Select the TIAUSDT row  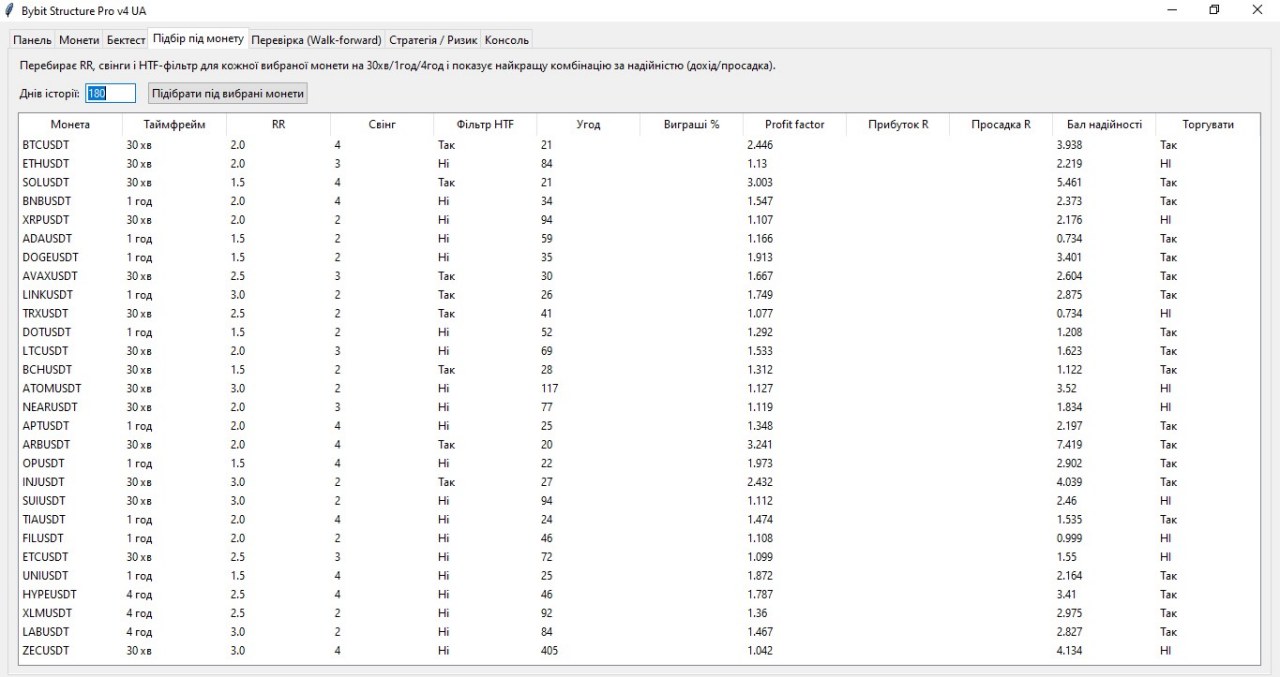click(639, 520)
